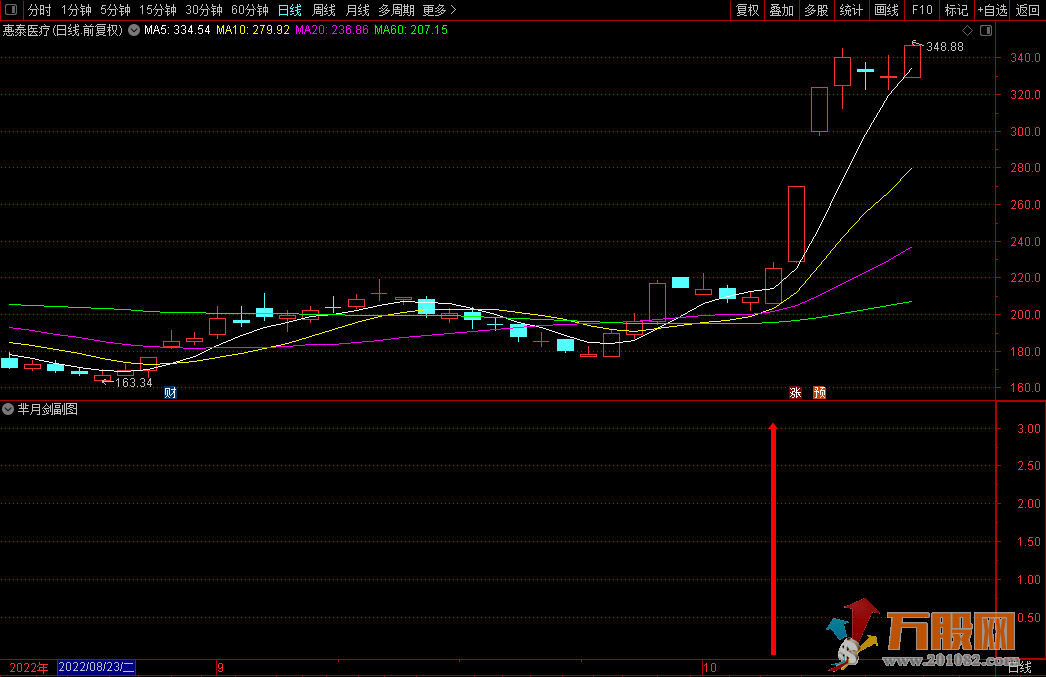This screenshot has width=1046, height=677.
Task: Click the 340.0 price axis label
Action: pyautogui.click(x=1025, y=58)
